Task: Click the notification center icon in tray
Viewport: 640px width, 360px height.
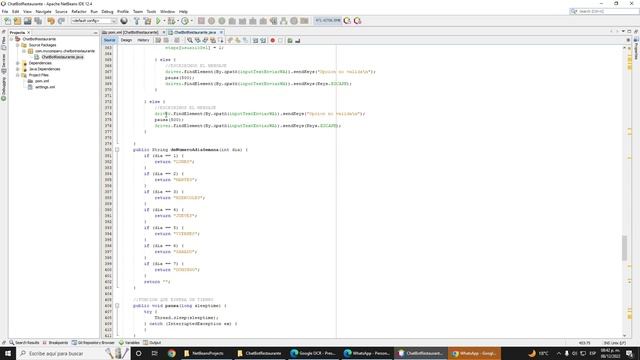Action: (629, 353)
